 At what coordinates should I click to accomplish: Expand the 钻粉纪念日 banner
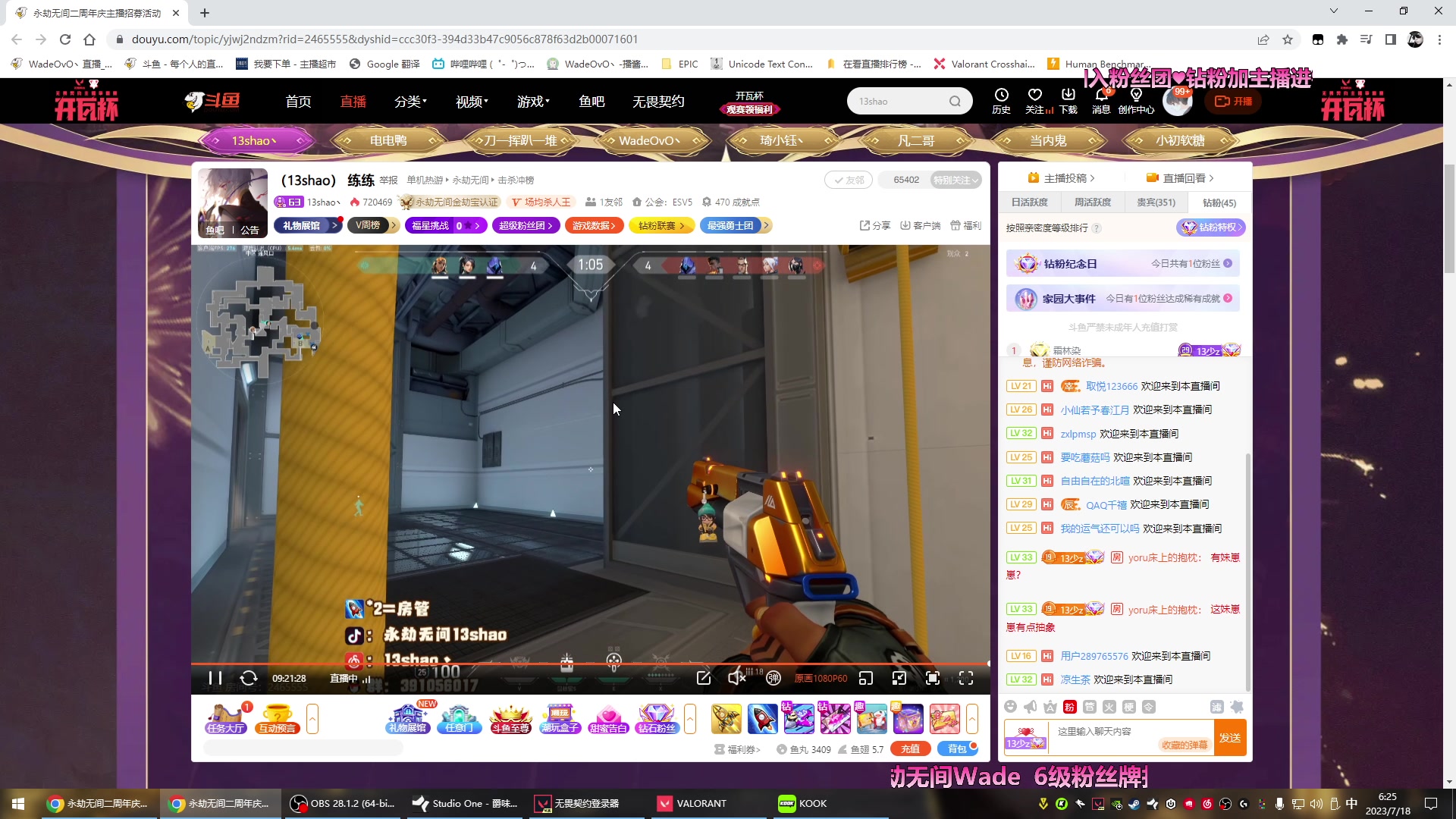(1123, 264)
